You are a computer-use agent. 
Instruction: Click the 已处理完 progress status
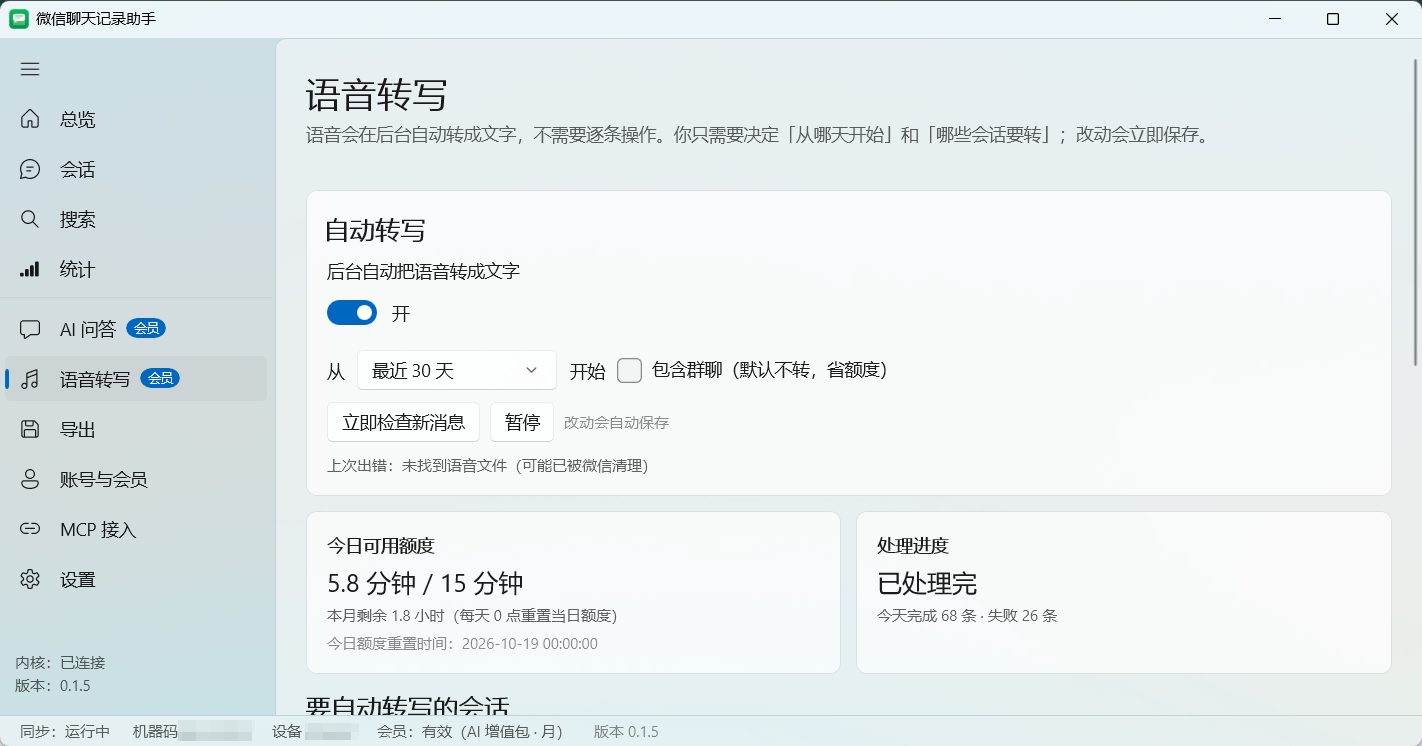[927, 583]
